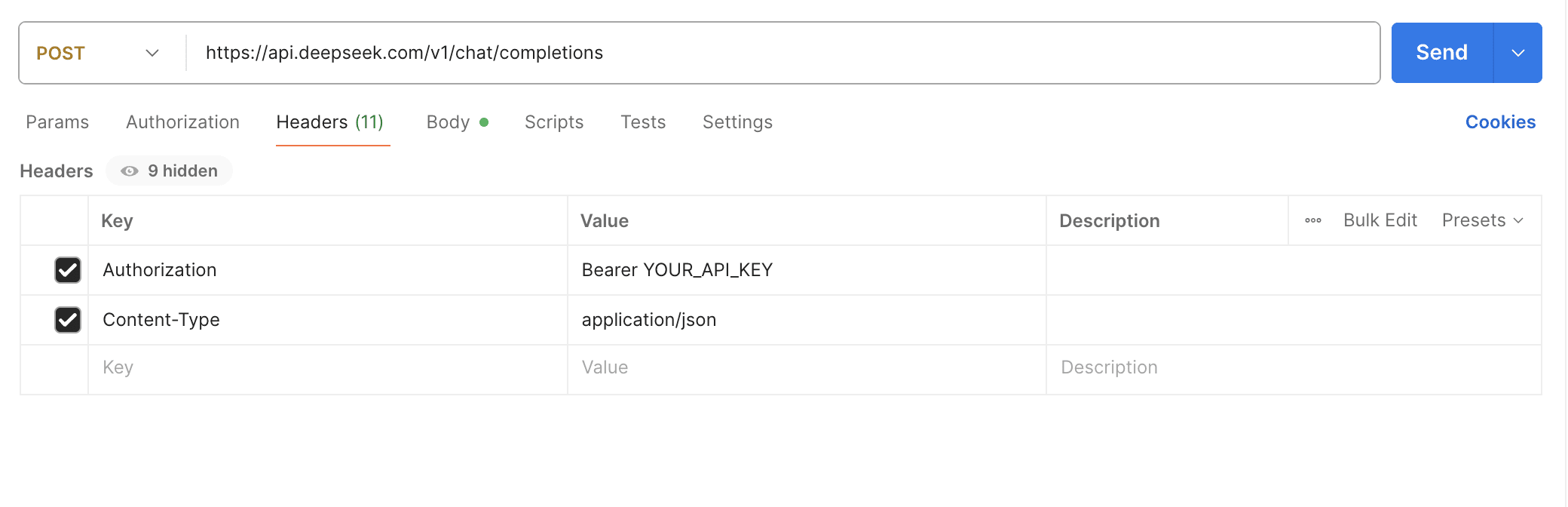1568x507 pixels.
Task: Open the POST method dropdown
Action: [x=98, y=53]
